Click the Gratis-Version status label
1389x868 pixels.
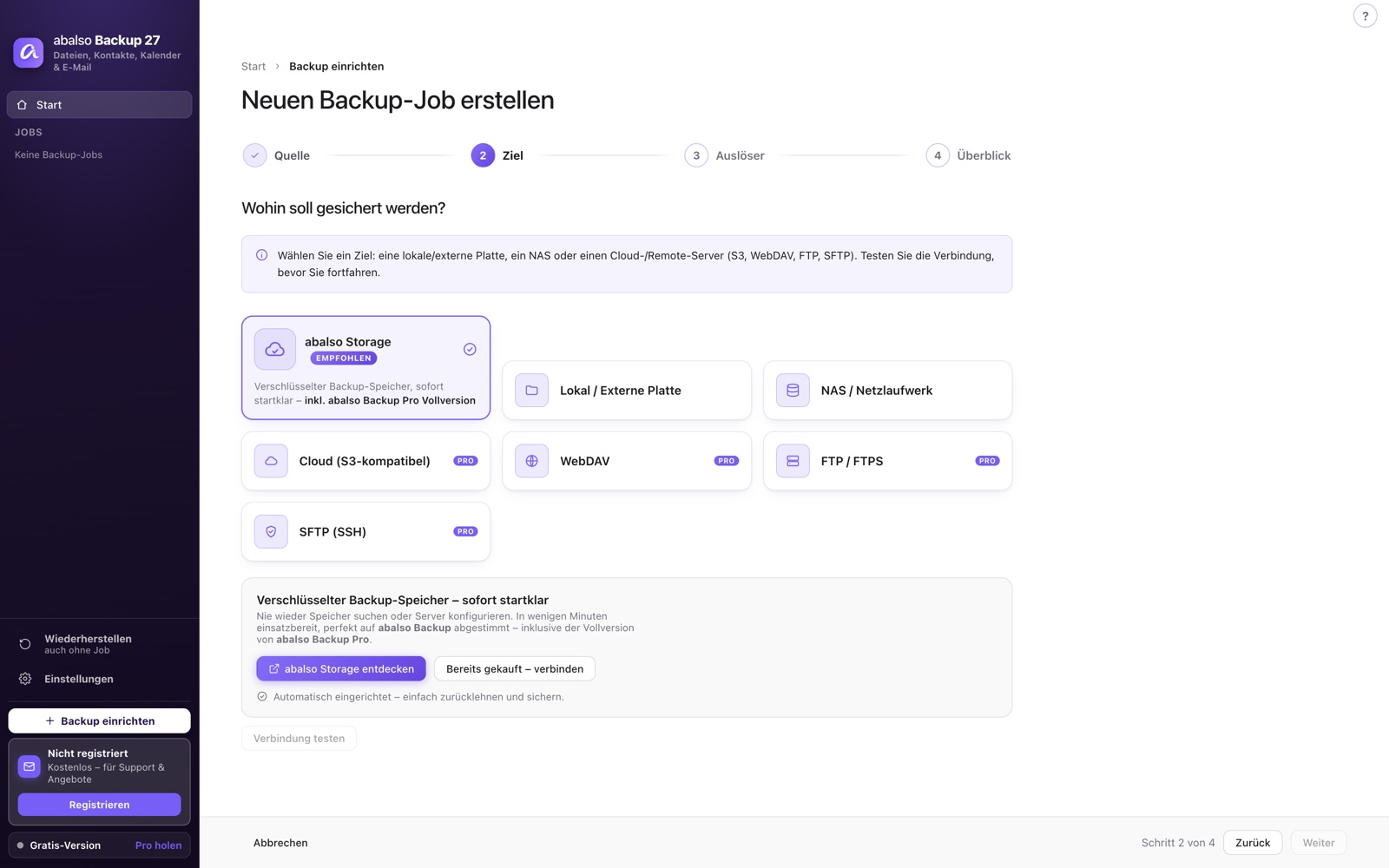(x=65, y=845)
